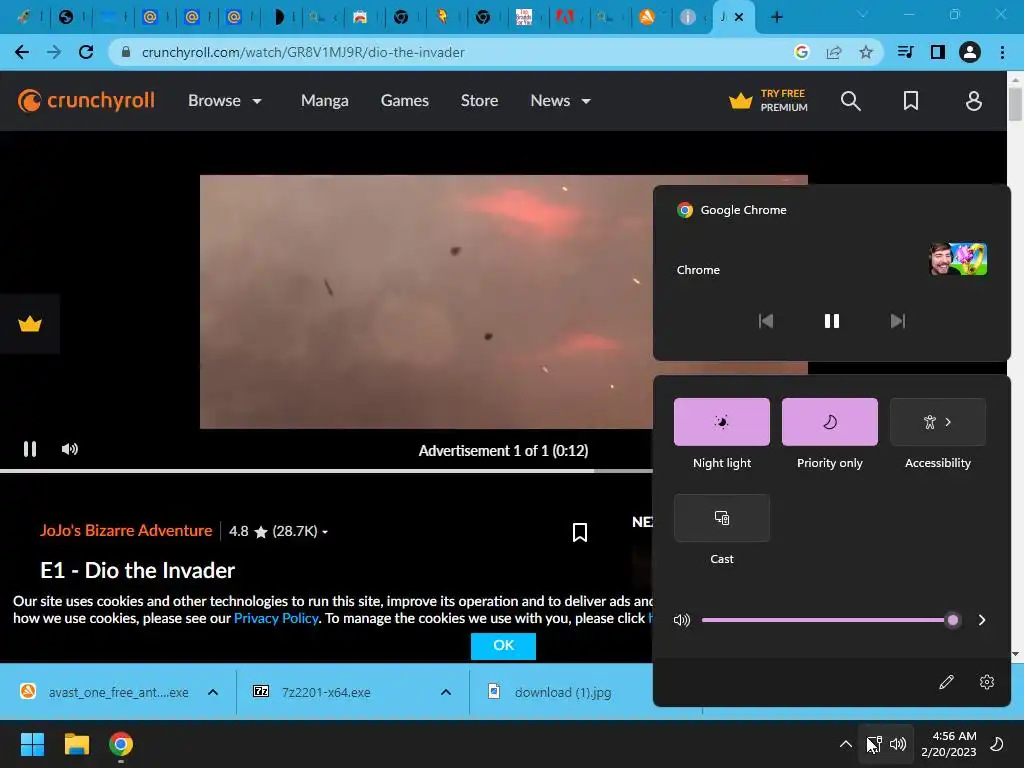Accept cookies with OK button

pyautogui.click(x=503, y=645)
